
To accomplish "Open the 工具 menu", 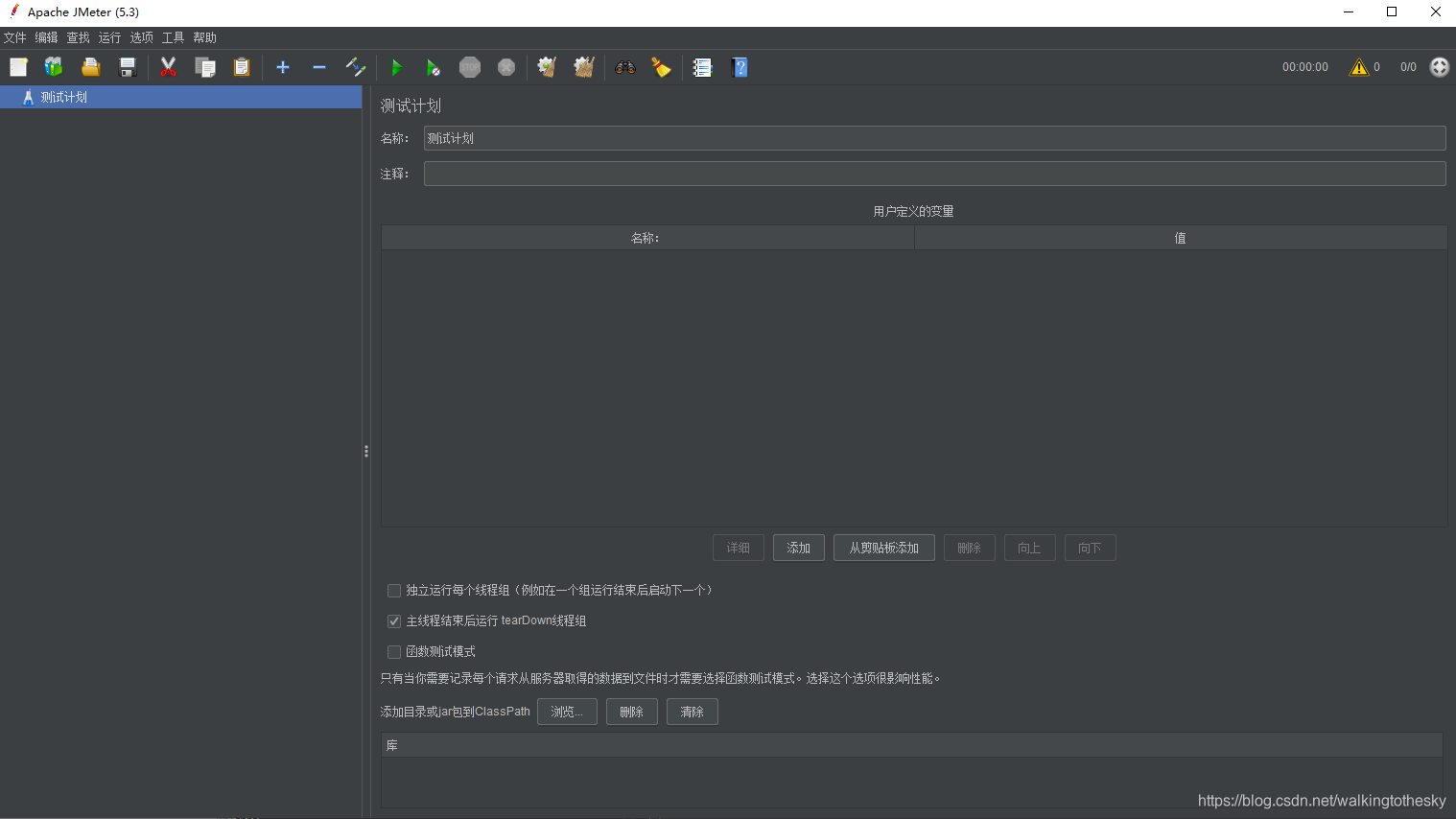I will [x=174, y=38].
